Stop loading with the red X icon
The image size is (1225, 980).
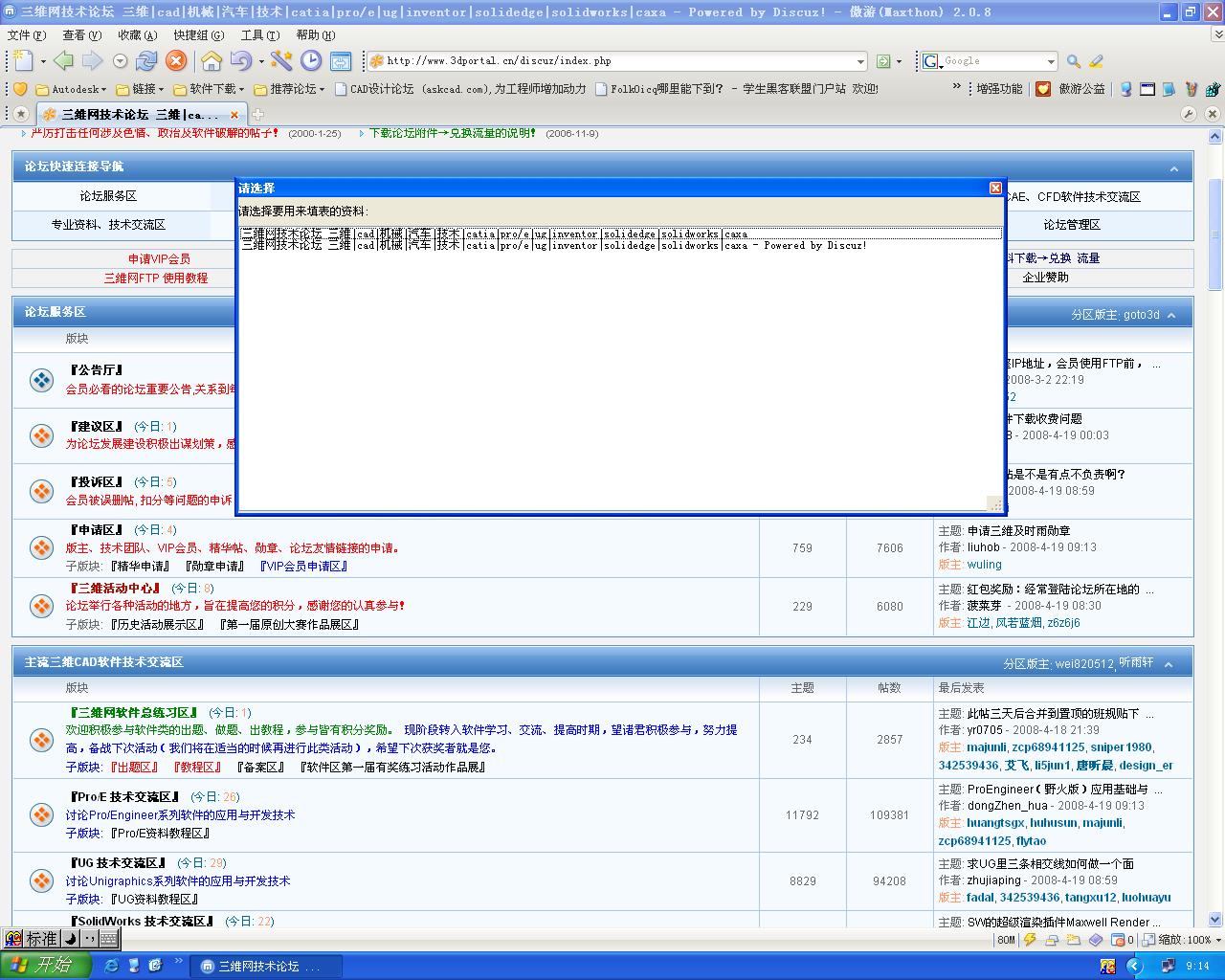click(176, 60)
